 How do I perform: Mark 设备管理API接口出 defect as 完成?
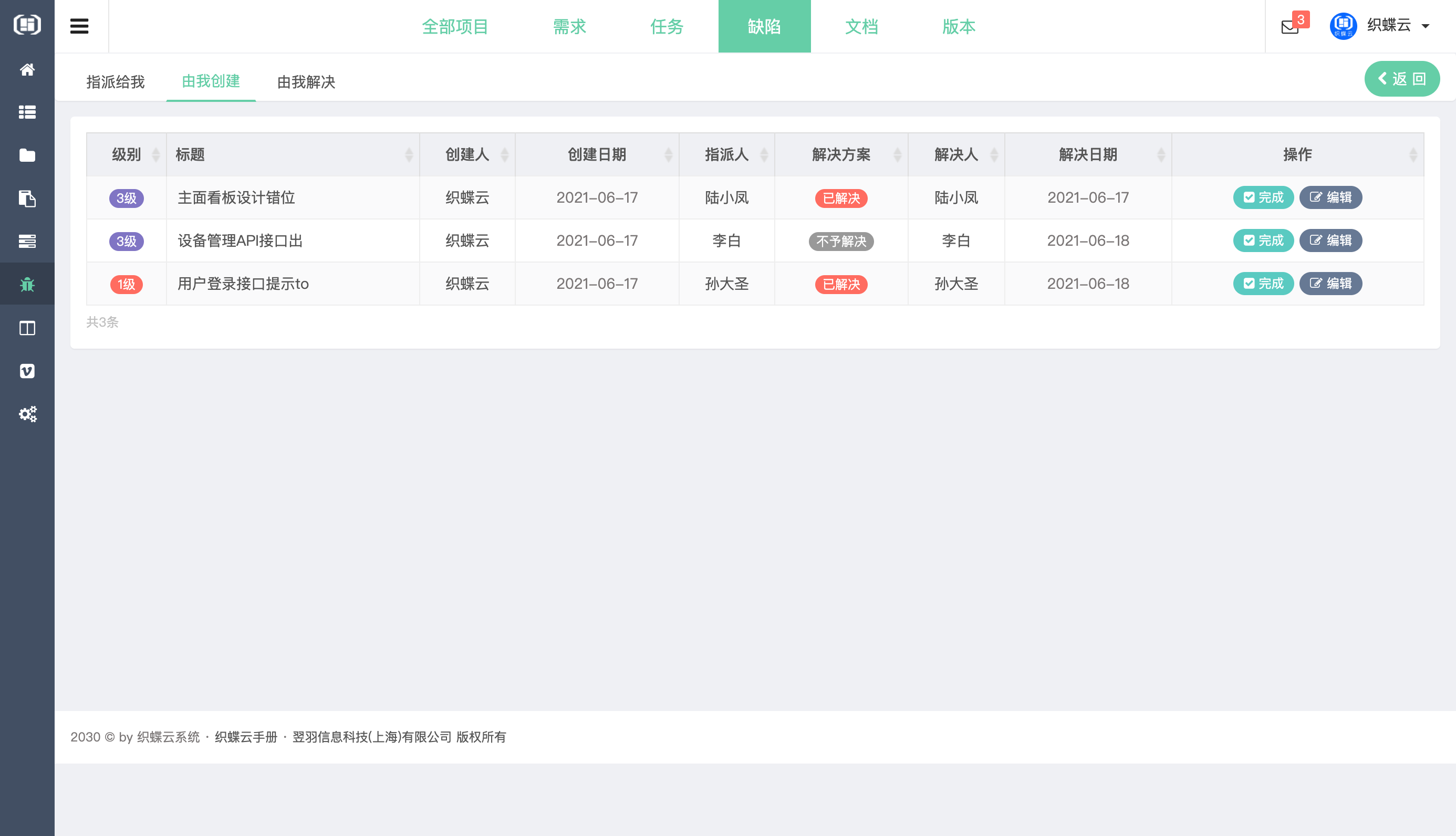click(x=1263, y=241)
